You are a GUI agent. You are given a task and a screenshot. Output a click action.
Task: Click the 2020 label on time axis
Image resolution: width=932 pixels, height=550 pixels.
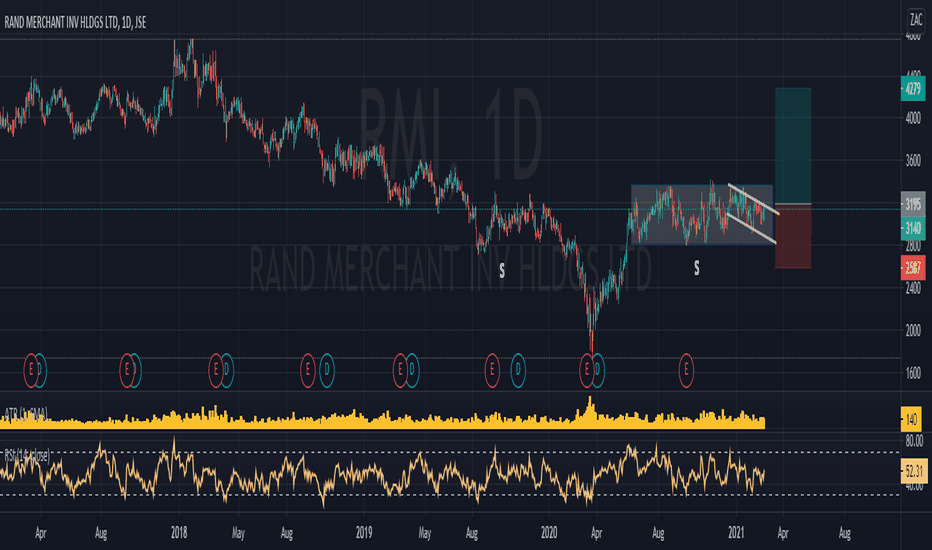coord(549,533)
